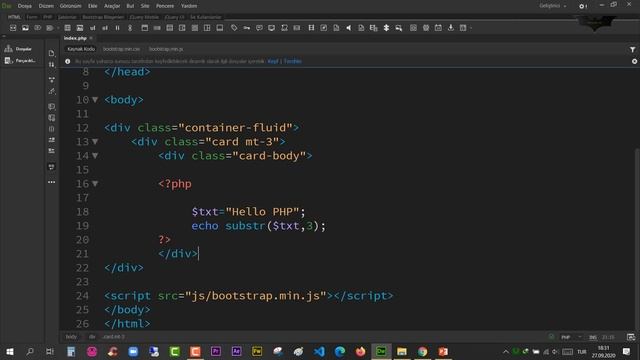This screenshot has width=640, height=360.
Task: Open the Pencere menu
Action: tap(164, 6)
